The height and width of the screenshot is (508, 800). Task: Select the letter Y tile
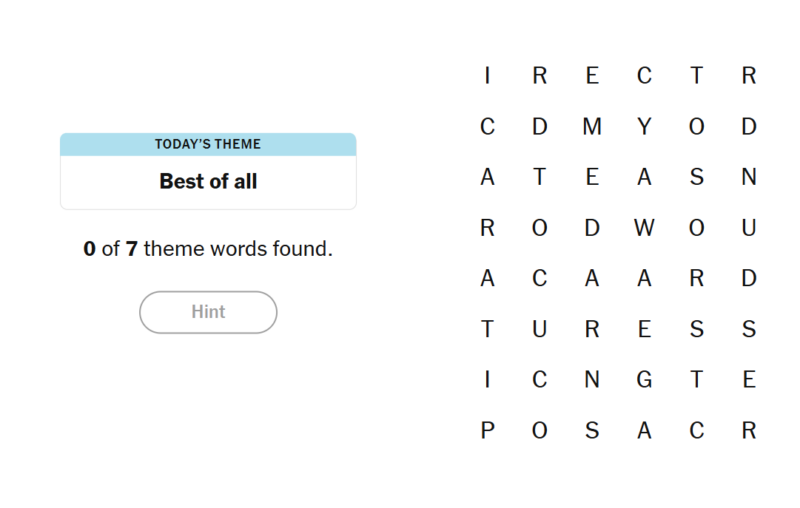point(644,127)
